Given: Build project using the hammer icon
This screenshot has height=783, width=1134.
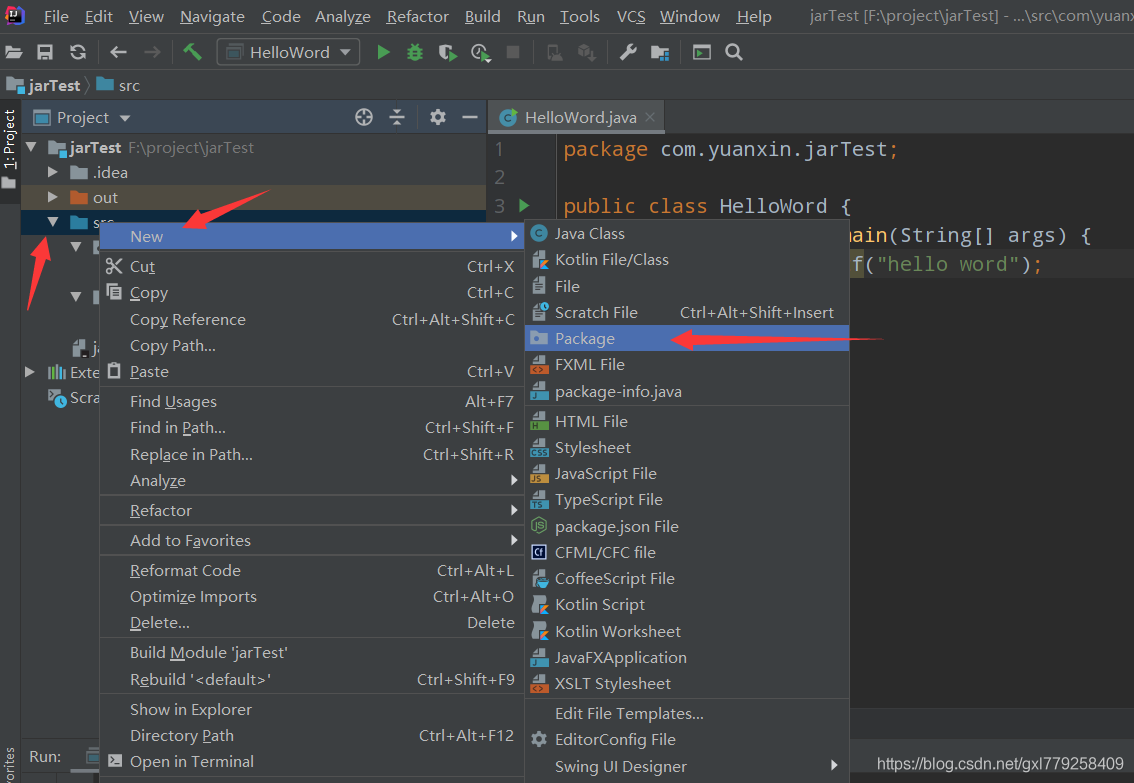Looking at the screenshot, I should click(192, 52).
